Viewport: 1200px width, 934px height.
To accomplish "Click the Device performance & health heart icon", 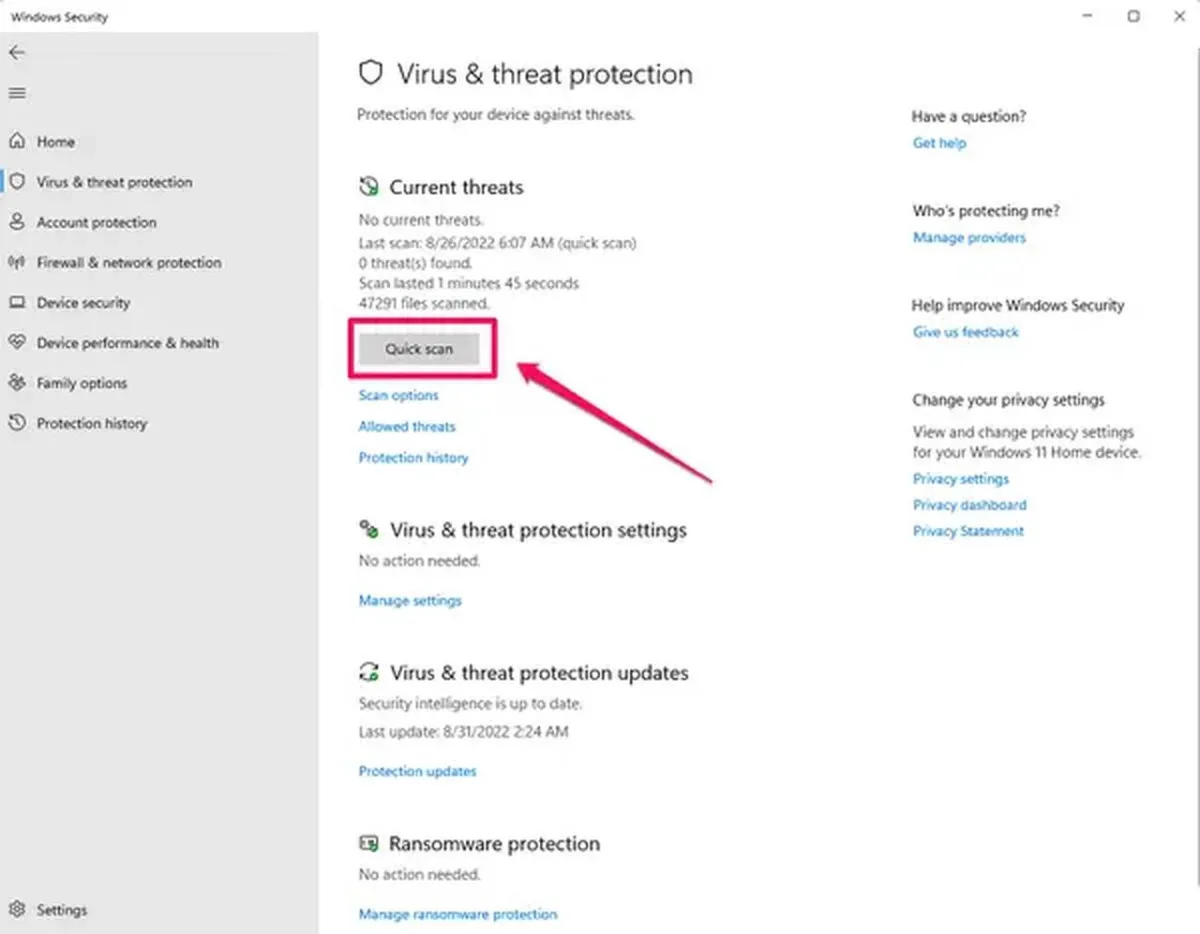I will click(17, 342).
